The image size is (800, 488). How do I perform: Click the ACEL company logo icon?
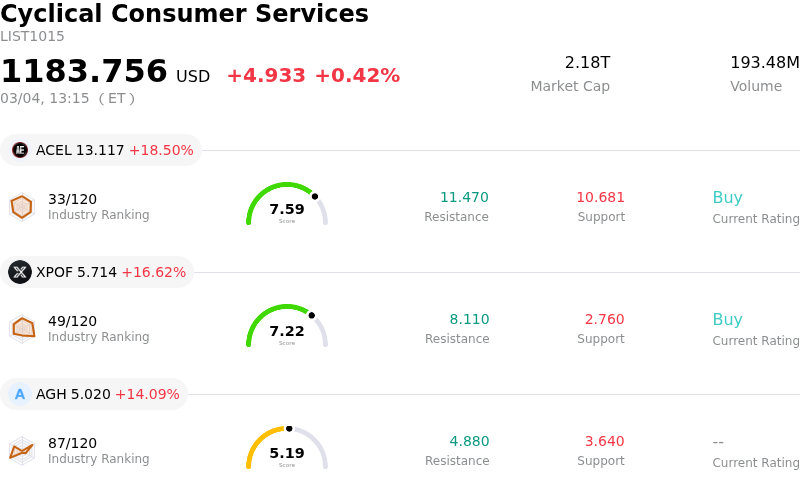20,150
